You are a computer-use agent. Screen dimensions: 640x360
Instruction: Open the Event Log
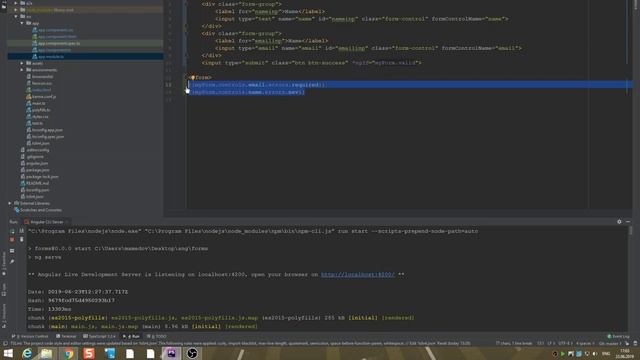tap(618, 336)
